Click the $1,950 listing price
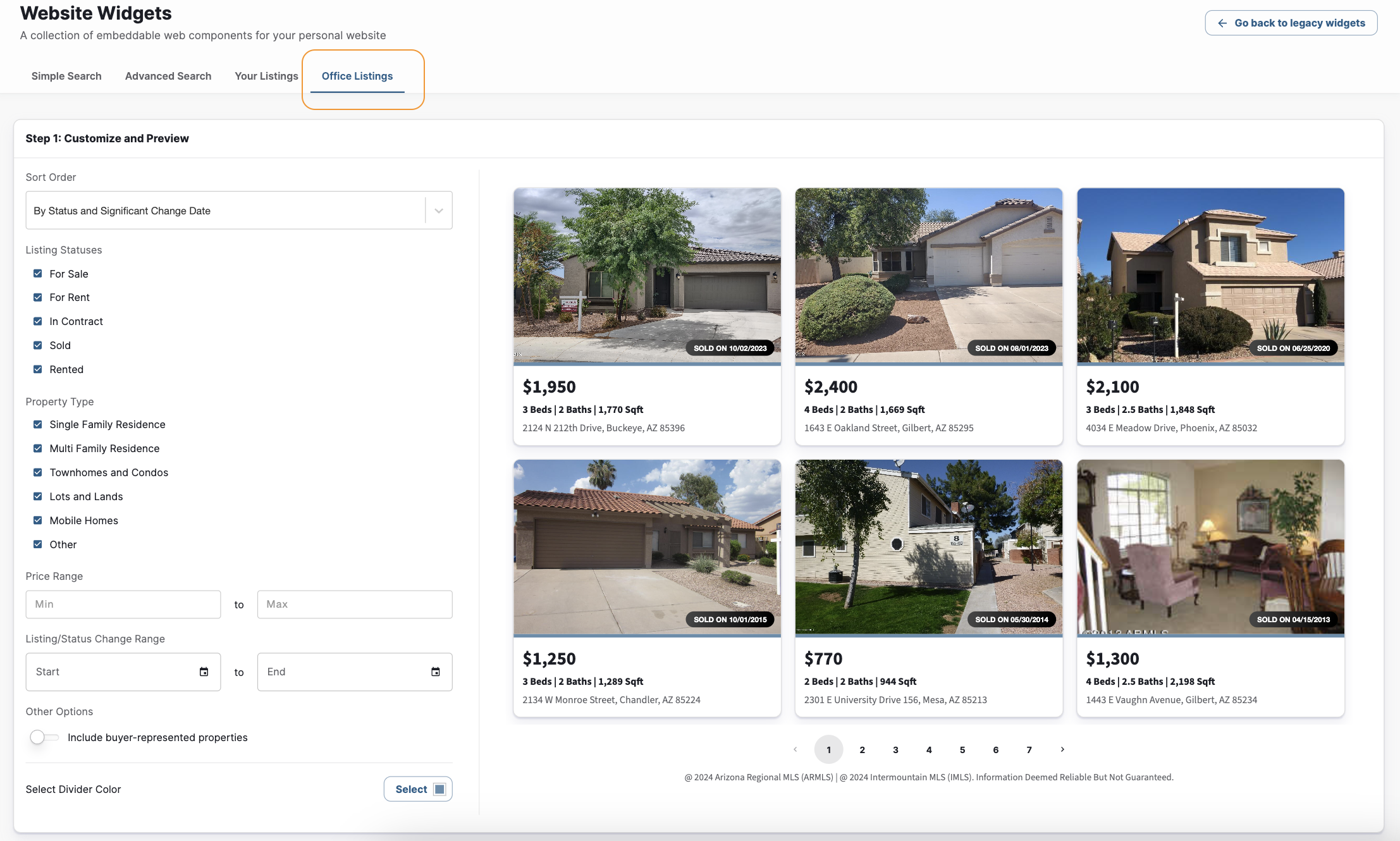Screen dimensions: 1400x841 coord(549,387)
